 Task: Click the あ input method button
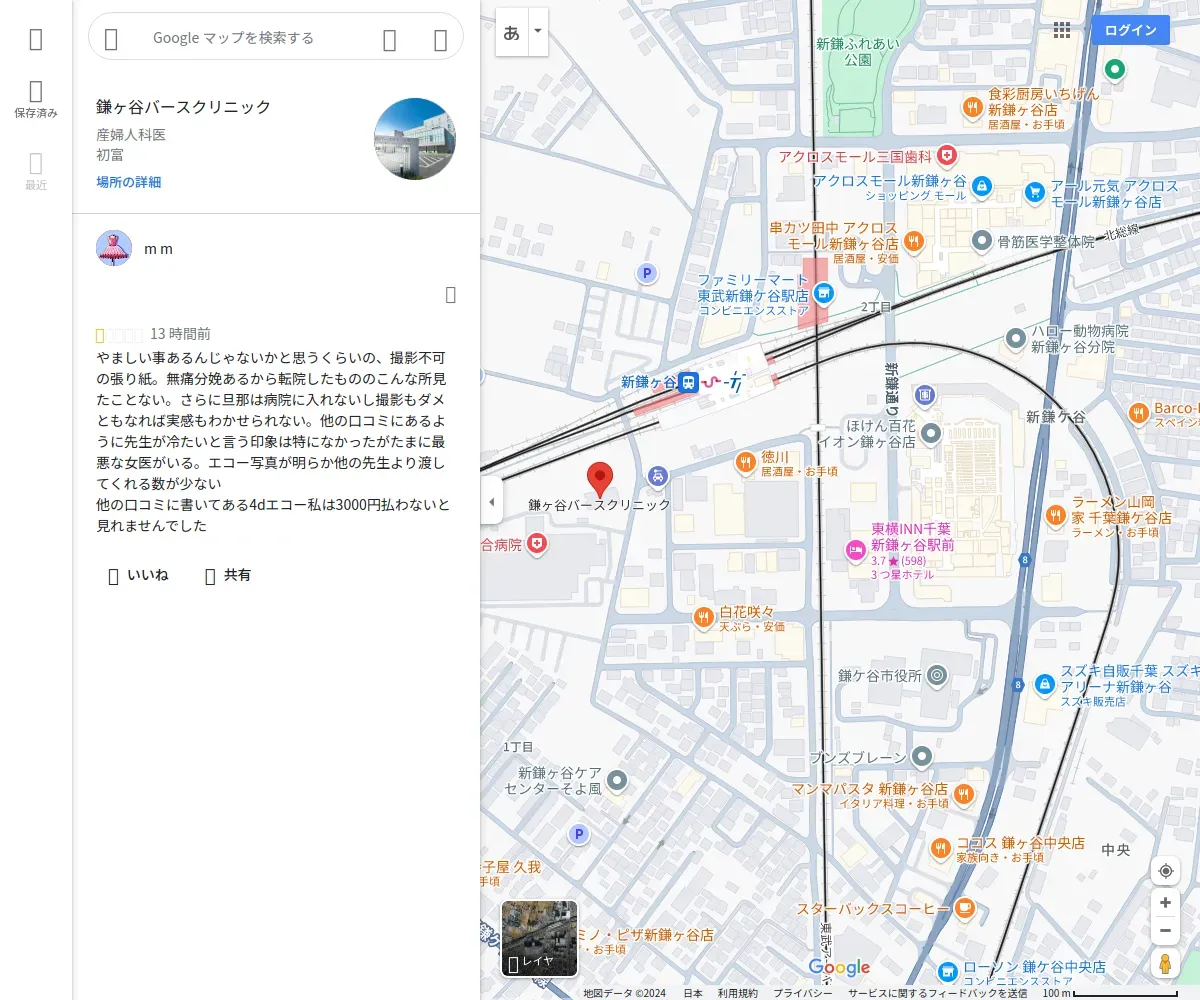[512, 32]
